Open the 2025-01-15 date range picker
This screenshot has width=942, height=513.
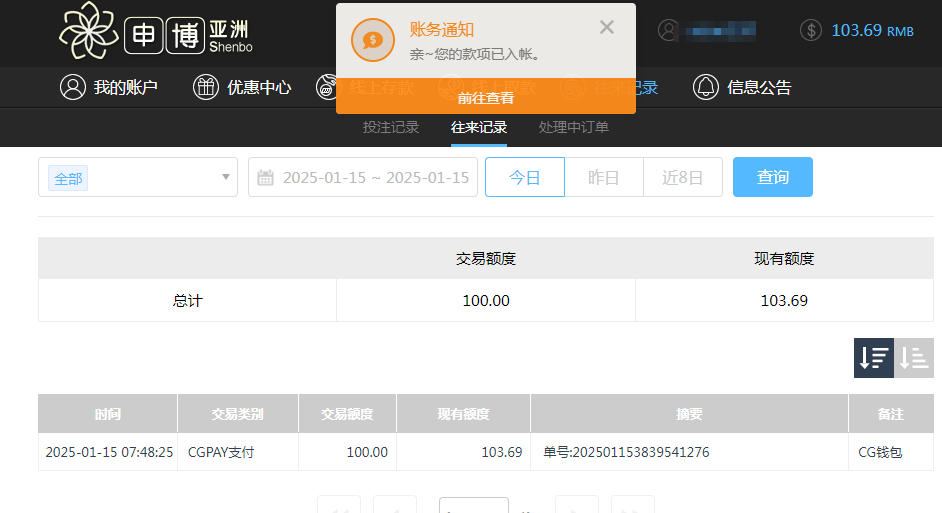click(x=375, y=178)
